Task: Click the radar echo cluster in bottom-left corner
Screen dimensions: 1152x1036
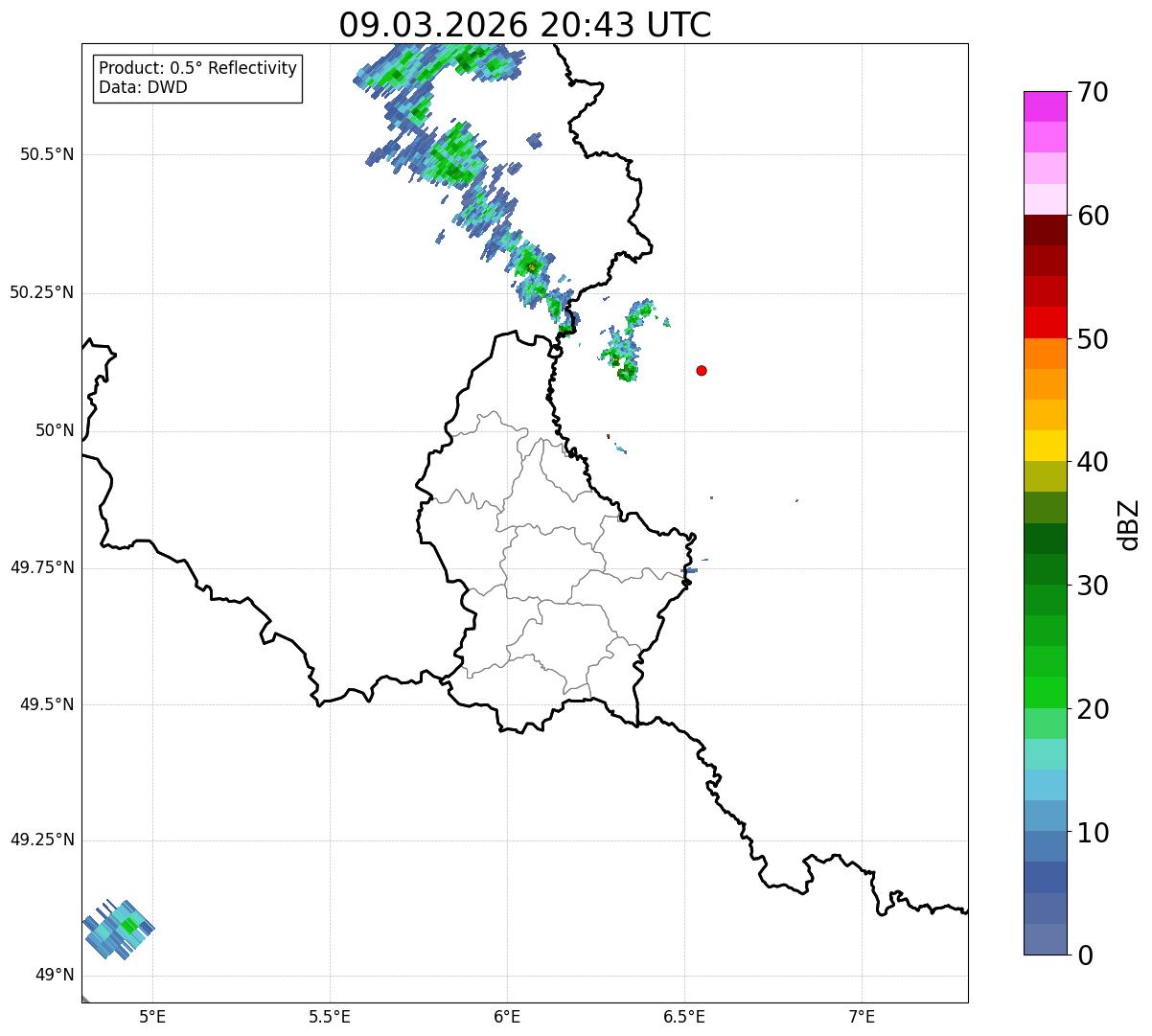Action: [x=119, y=929]
